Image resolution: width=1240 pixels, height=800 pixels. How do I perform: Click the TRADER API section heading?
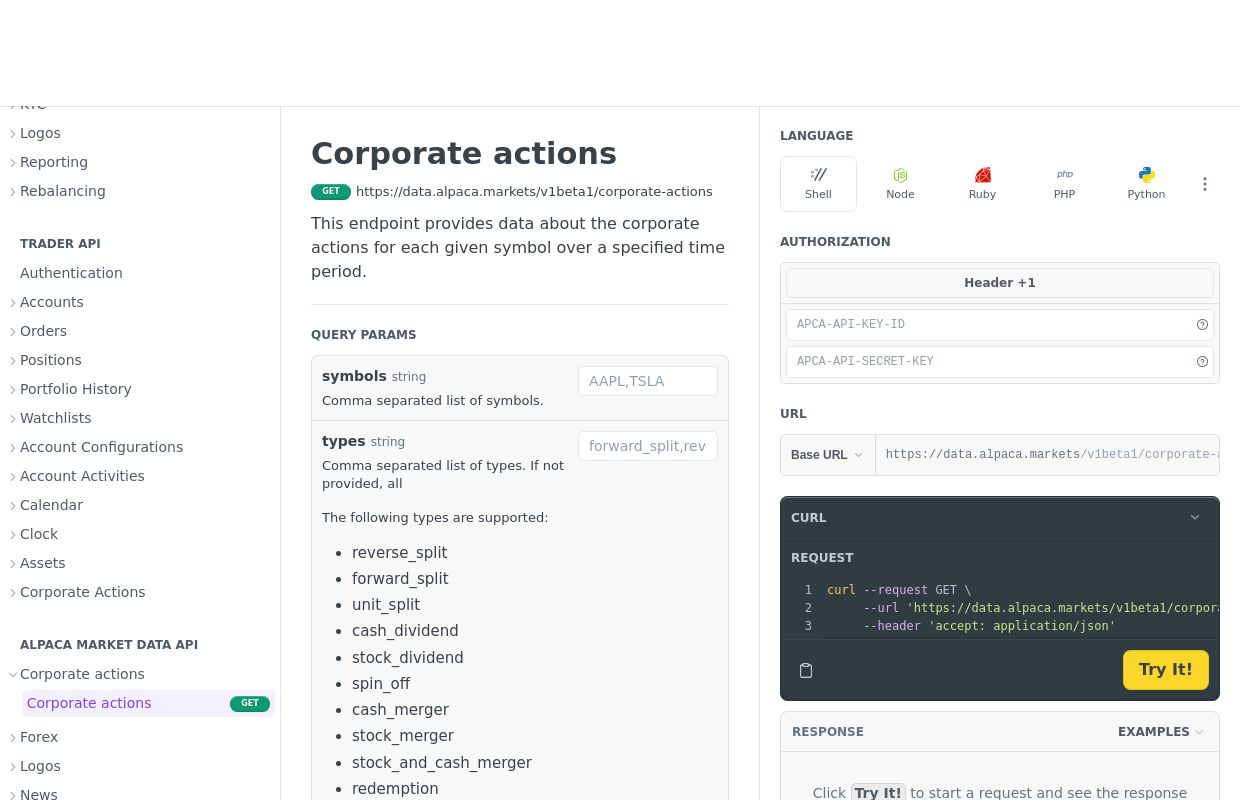[60, 244]
